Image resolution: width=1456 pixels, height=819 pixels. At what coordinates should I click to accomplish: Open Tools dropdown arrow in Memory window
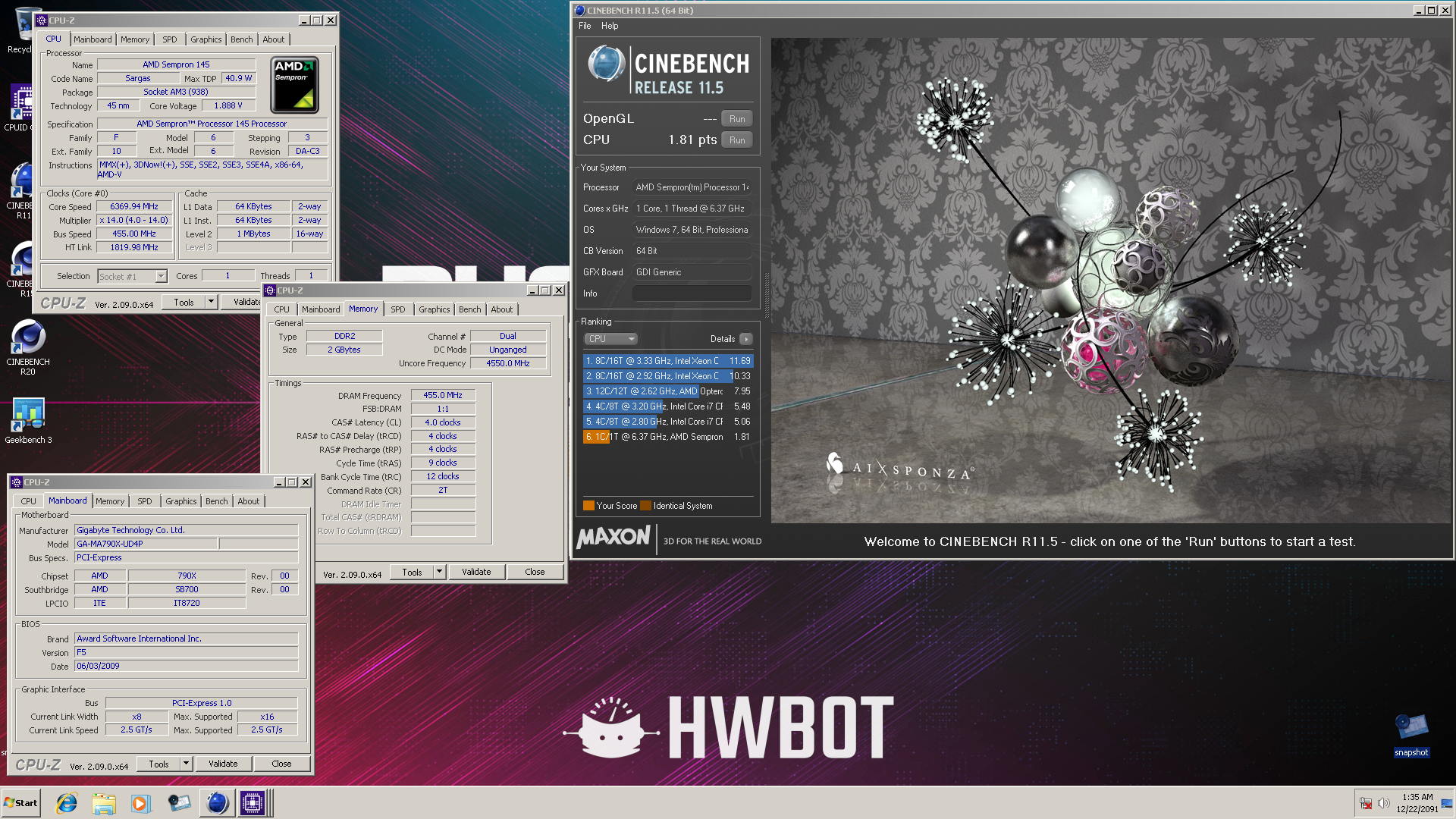(x=439, y=572)
